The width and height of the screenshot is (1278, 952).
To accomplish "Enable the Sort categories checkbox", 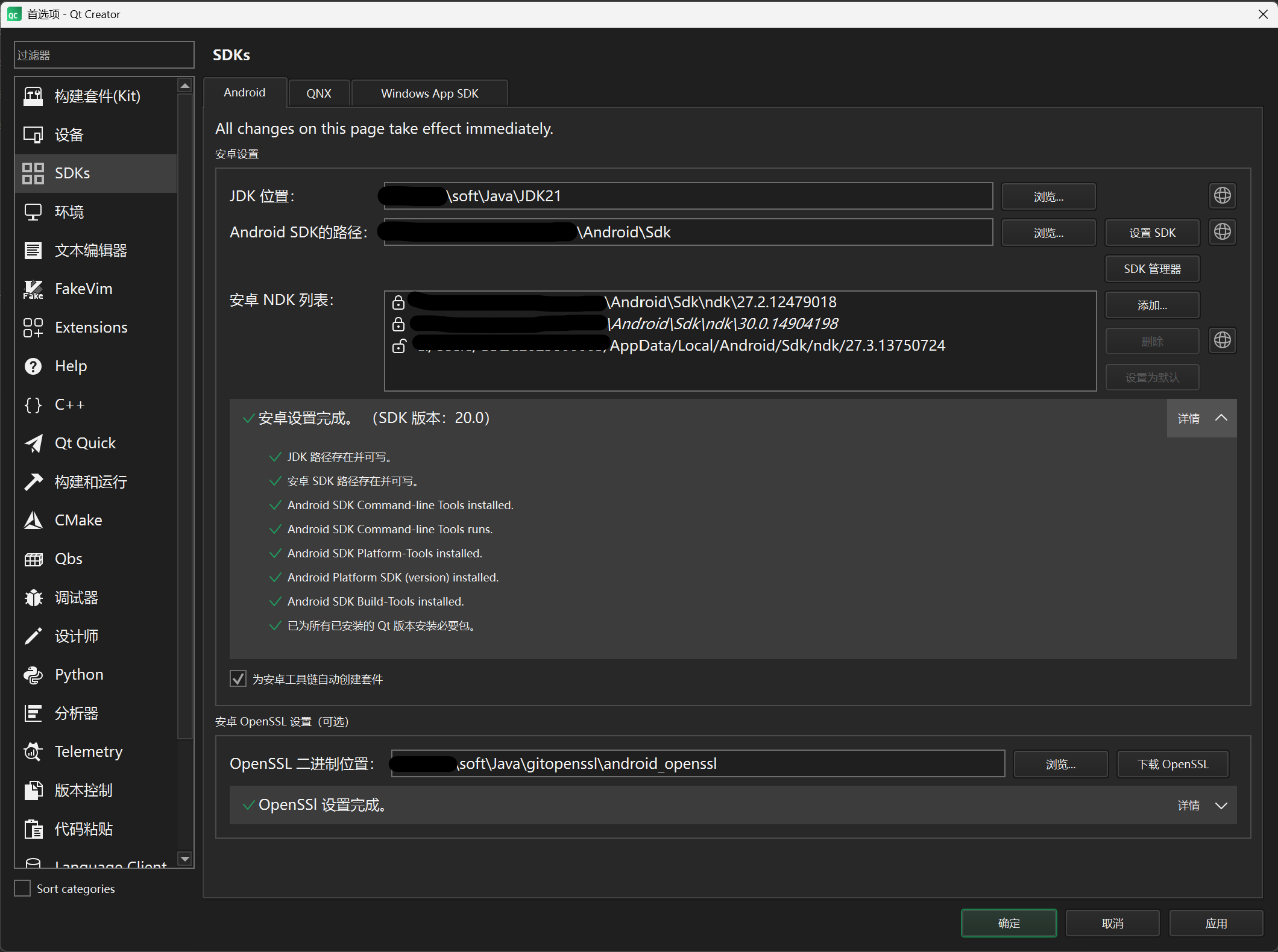I will (22, 888).
